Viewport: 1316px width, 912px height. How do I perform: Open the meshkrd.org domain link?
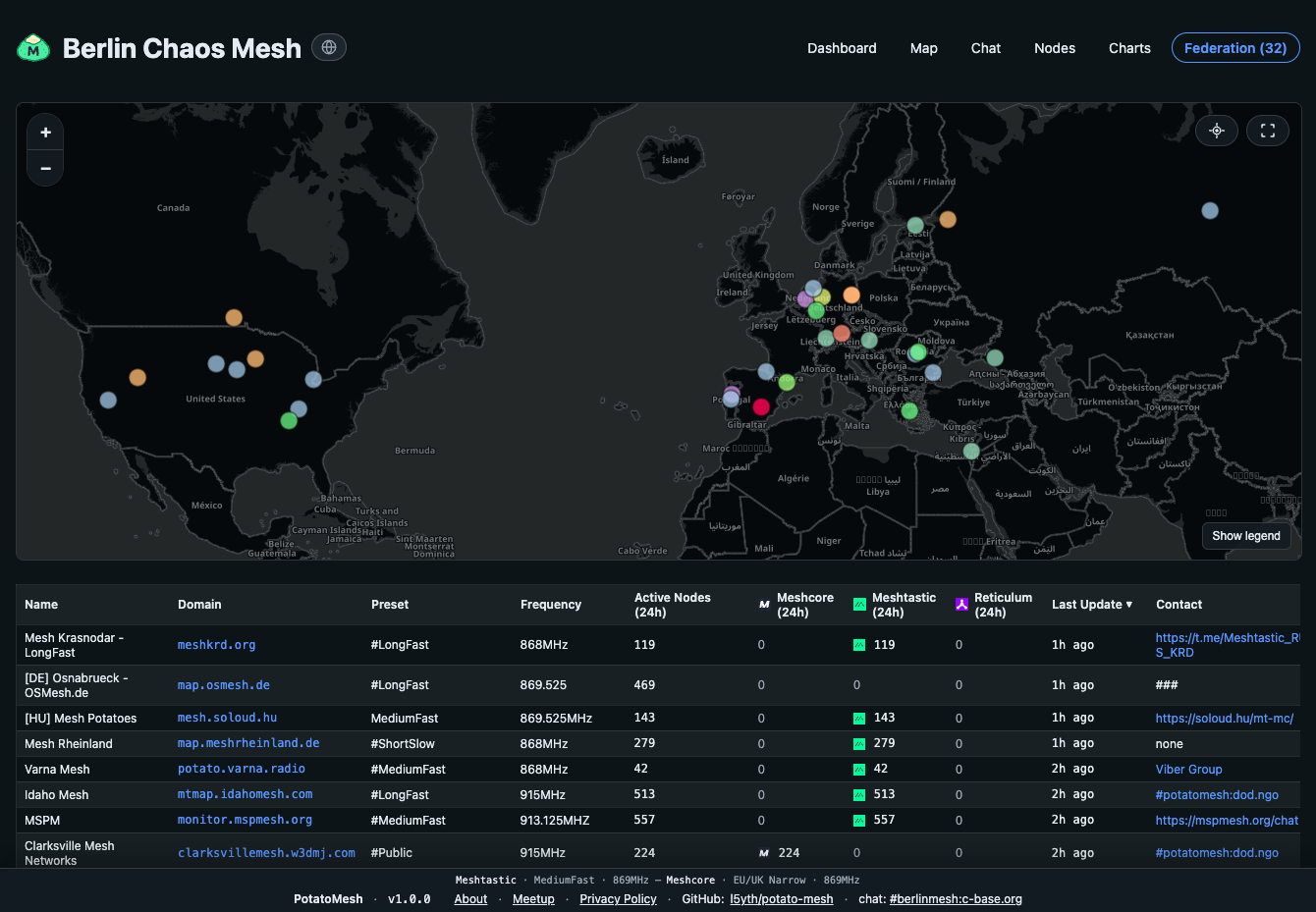216,645
